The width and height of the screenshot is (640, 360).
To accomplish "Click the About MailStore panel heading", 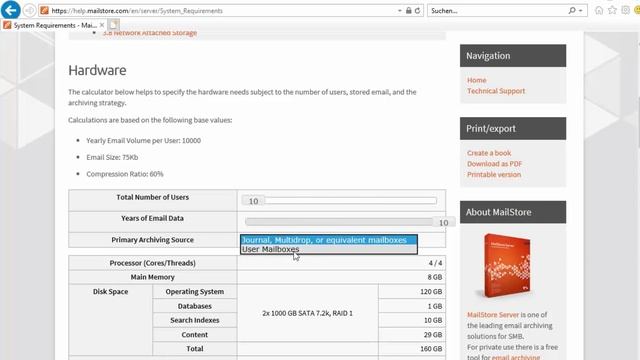I will (513, 212).
